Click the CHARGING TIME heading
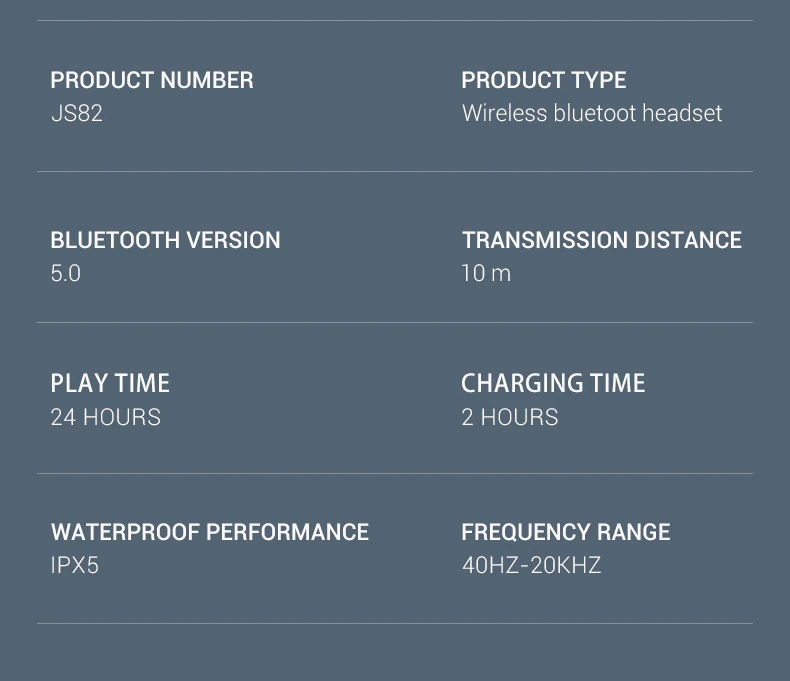 click(553, 383)
